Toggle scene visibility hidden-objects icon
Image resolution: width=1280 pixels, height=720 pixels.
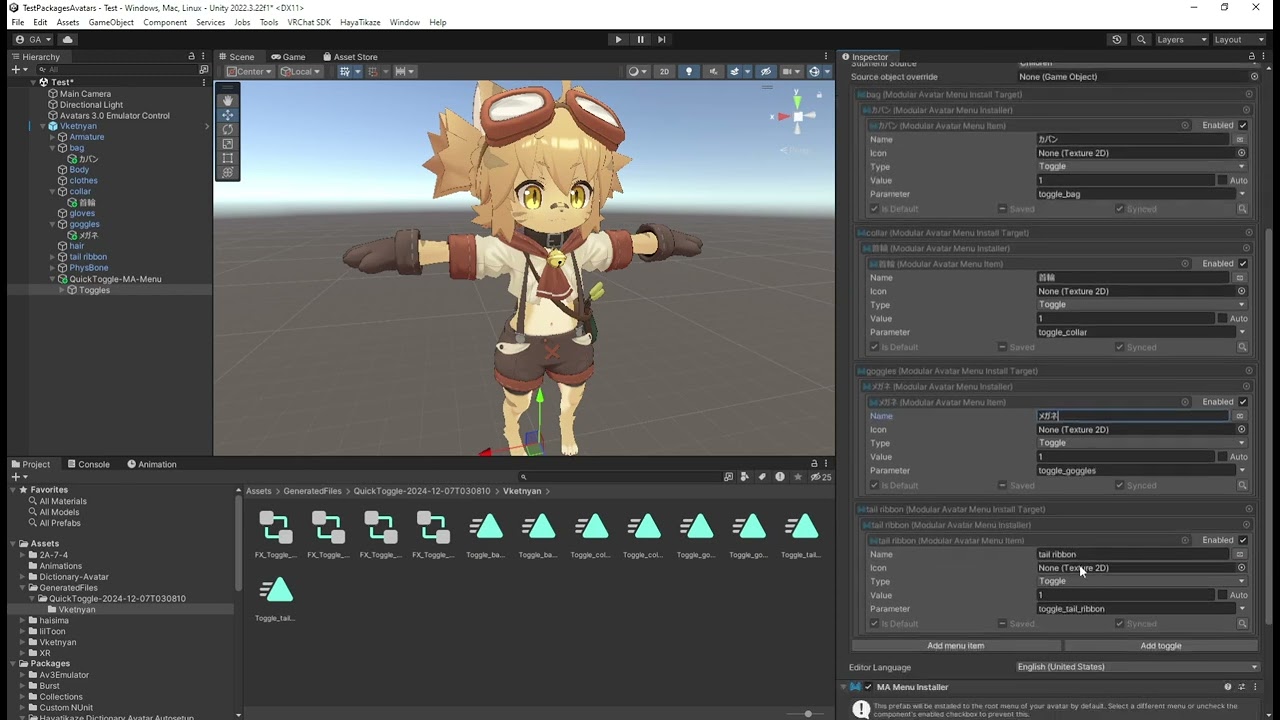click(766, 72)
